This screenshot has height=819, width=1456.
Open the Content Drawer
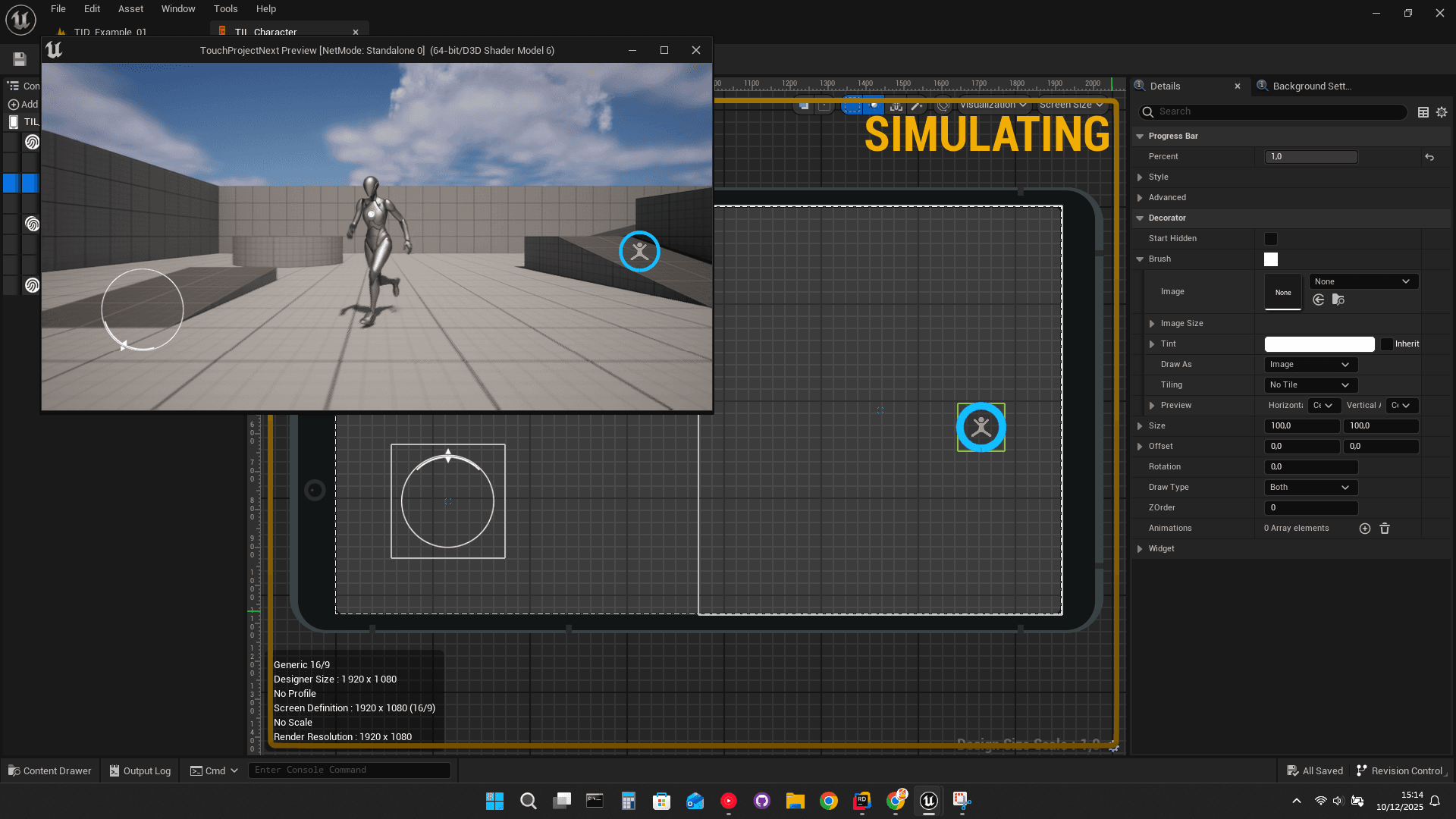pos(50,771)
